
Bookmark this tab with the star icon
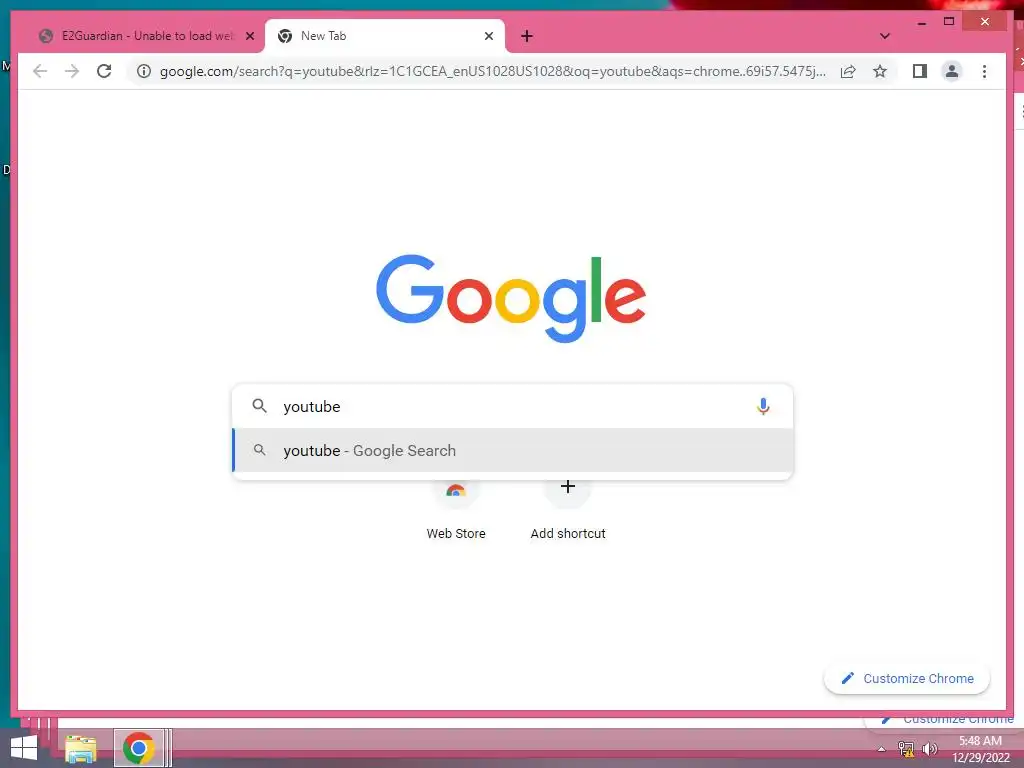click(x=880, y=71)
